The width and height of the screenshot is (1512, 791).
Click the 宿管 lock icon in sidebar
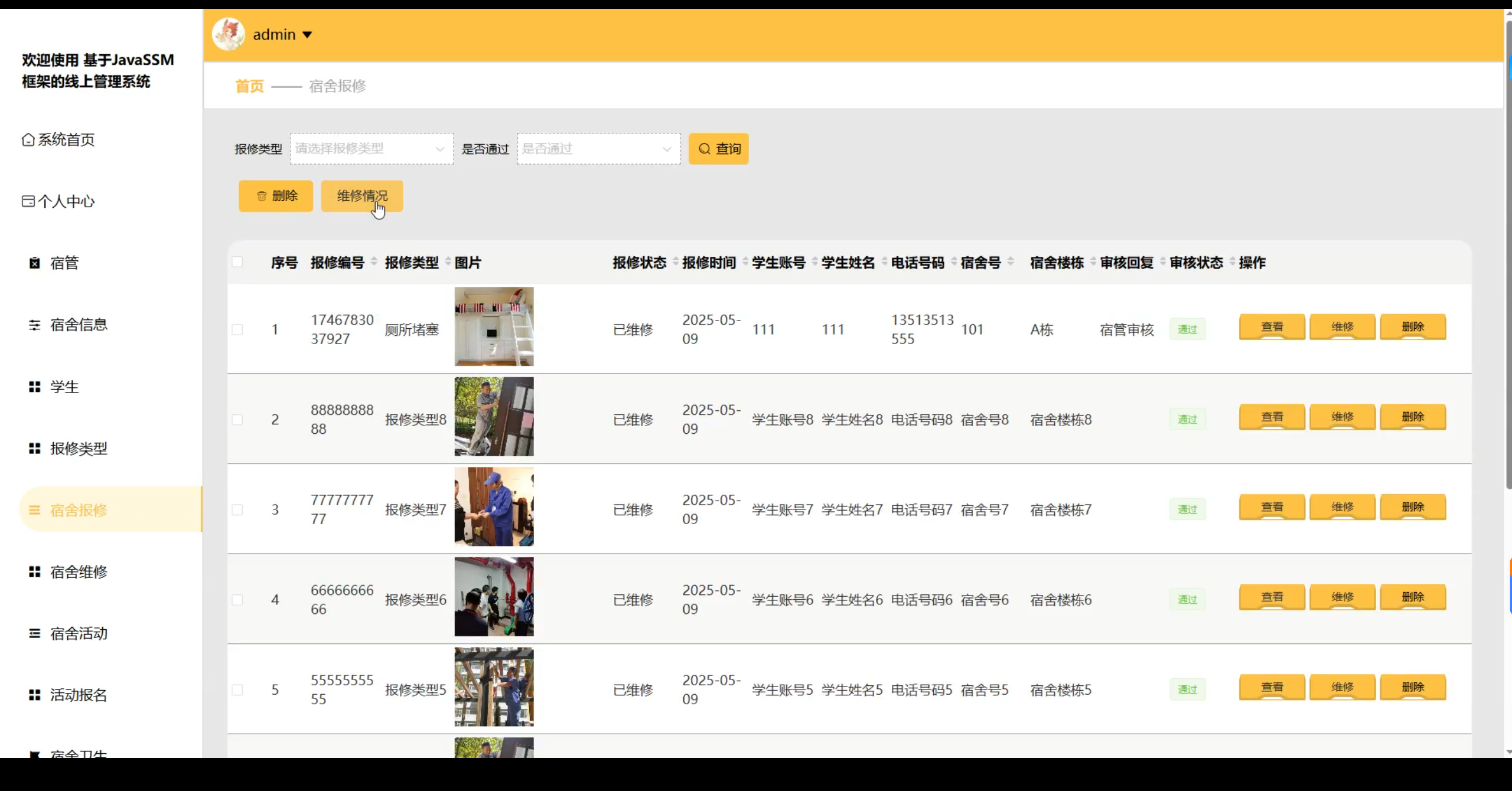[x=34, y=263]
